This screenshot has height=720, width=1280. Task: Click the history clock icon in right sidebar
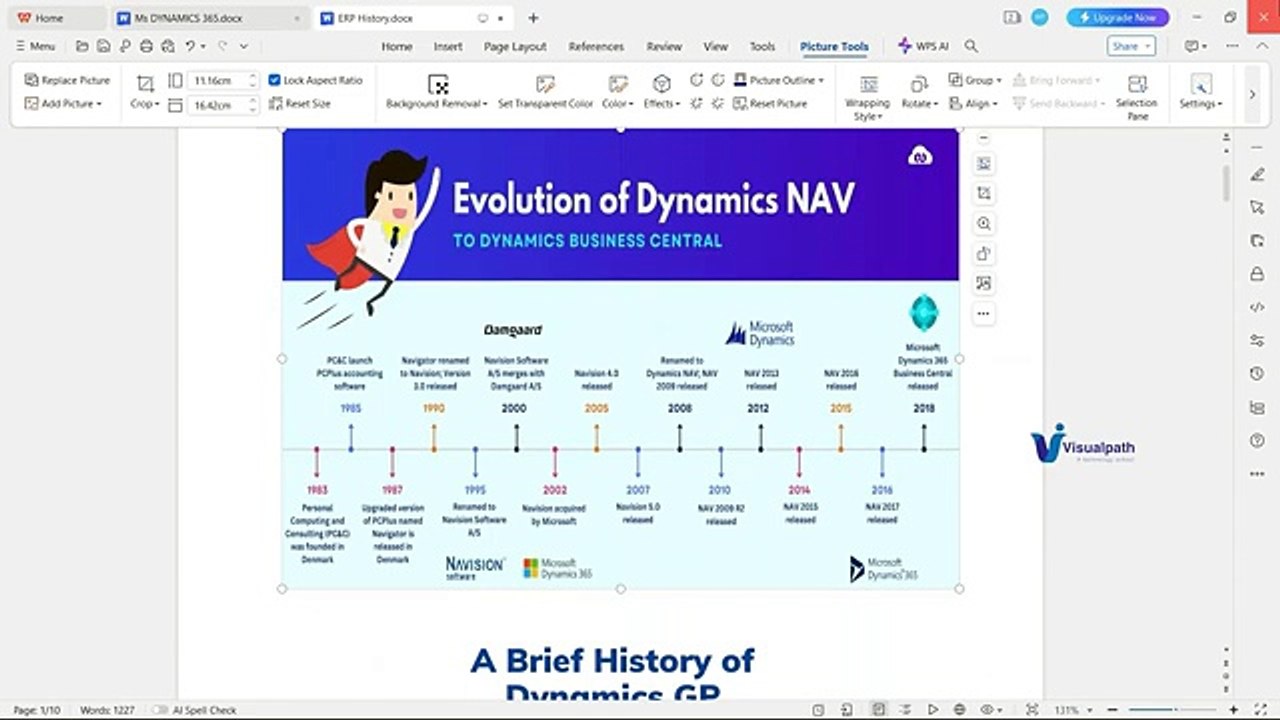coord(1257,373)
